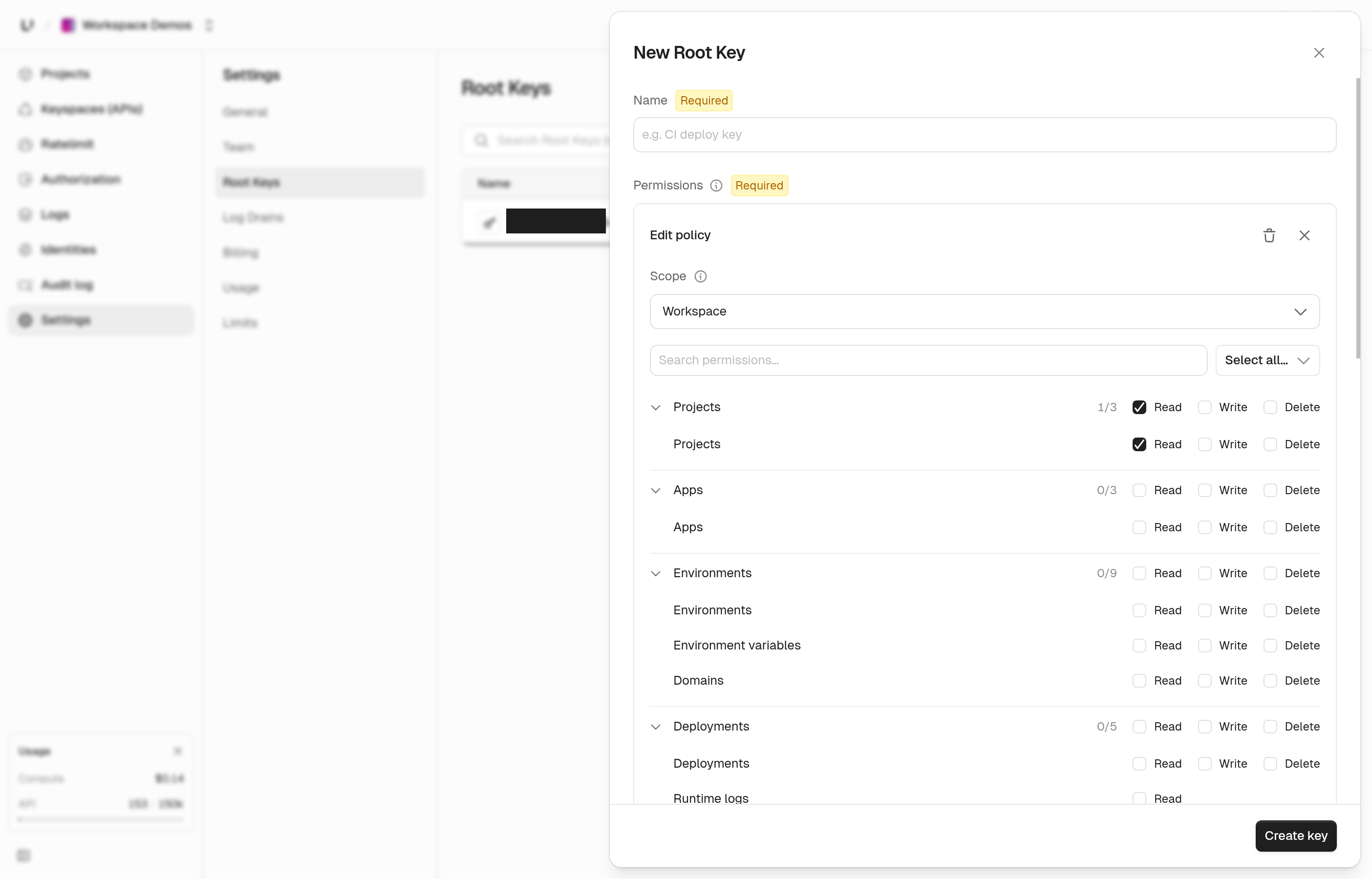Click the Audit log sidebar icon
The width and height of the screenshot is (1372, 879).
point(25,285)
